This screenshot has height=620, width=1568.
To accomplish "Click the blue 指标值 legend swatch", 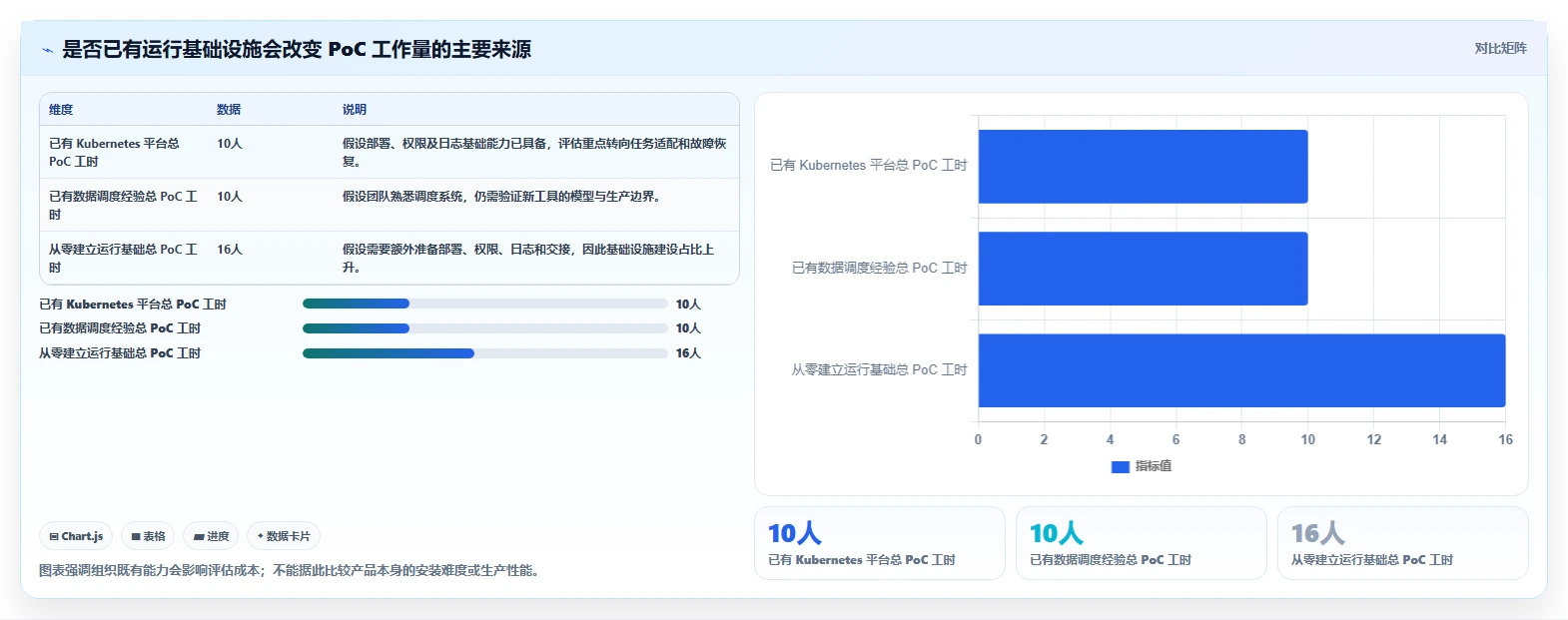I will click(1121, 466).
